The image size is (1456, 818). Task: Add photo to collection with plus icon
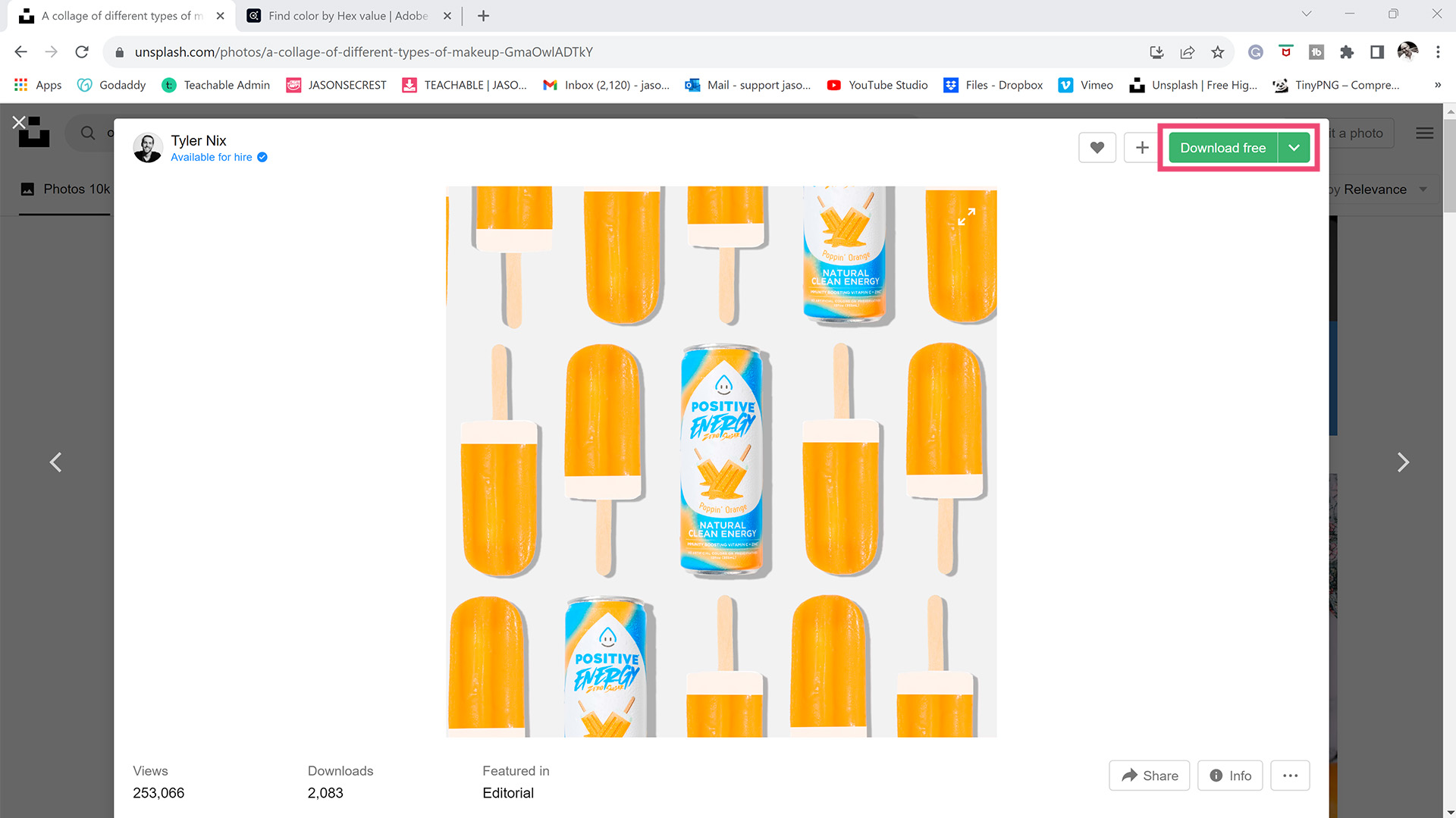click(x=1142, y=148)
